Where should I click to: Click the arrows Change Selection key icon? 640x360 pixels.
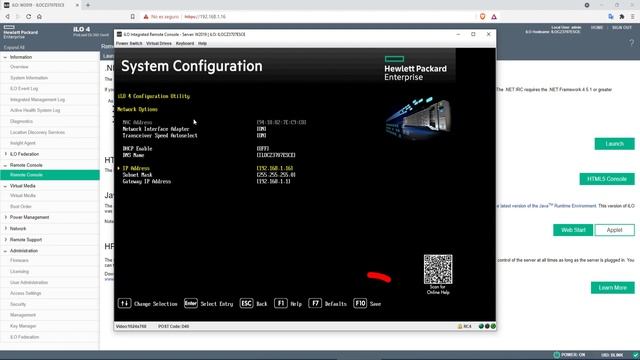tap(124, 303)
